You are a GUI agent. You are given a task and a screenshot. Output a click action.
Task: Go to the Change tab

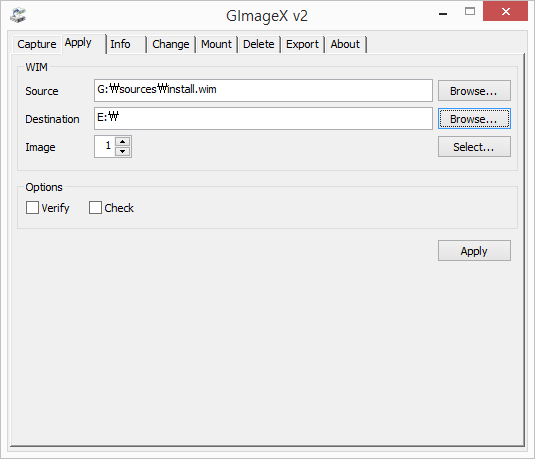pyautogui.click(x=171, y=44)
